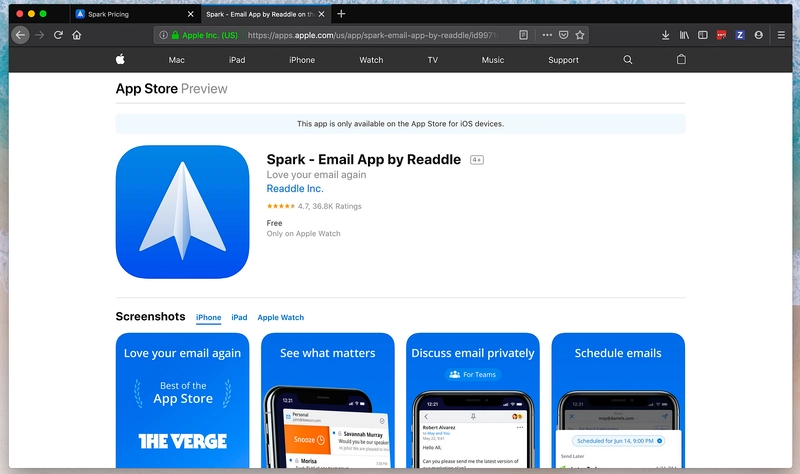Close the Spark Pricing tab
Image resolution: width=800 pixels, height=474 pixels.
(190, 14)
